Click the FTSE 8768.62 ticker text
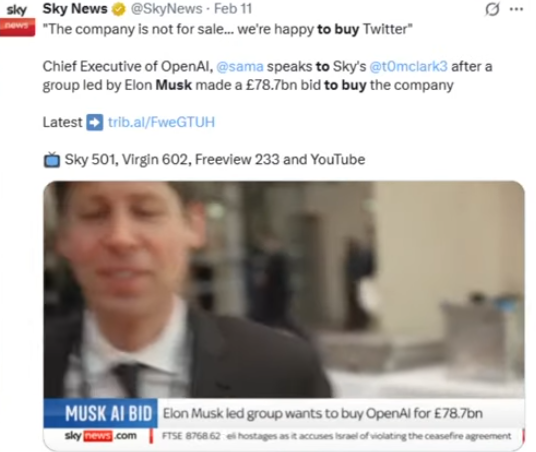This screenshot has height=452, width=536. click(191, 436)
